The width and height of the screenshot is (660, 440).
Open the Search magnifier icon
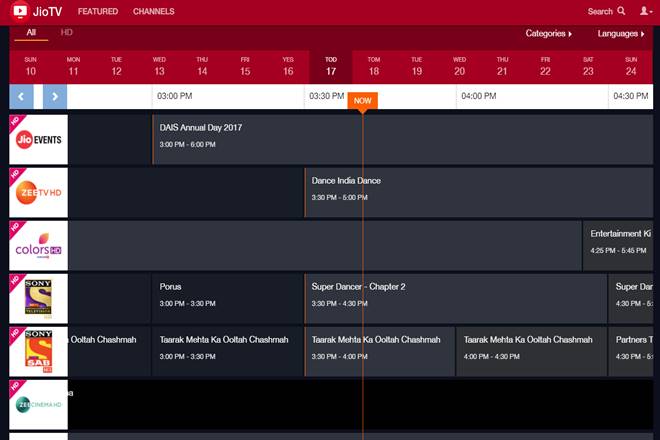point(621,11)
